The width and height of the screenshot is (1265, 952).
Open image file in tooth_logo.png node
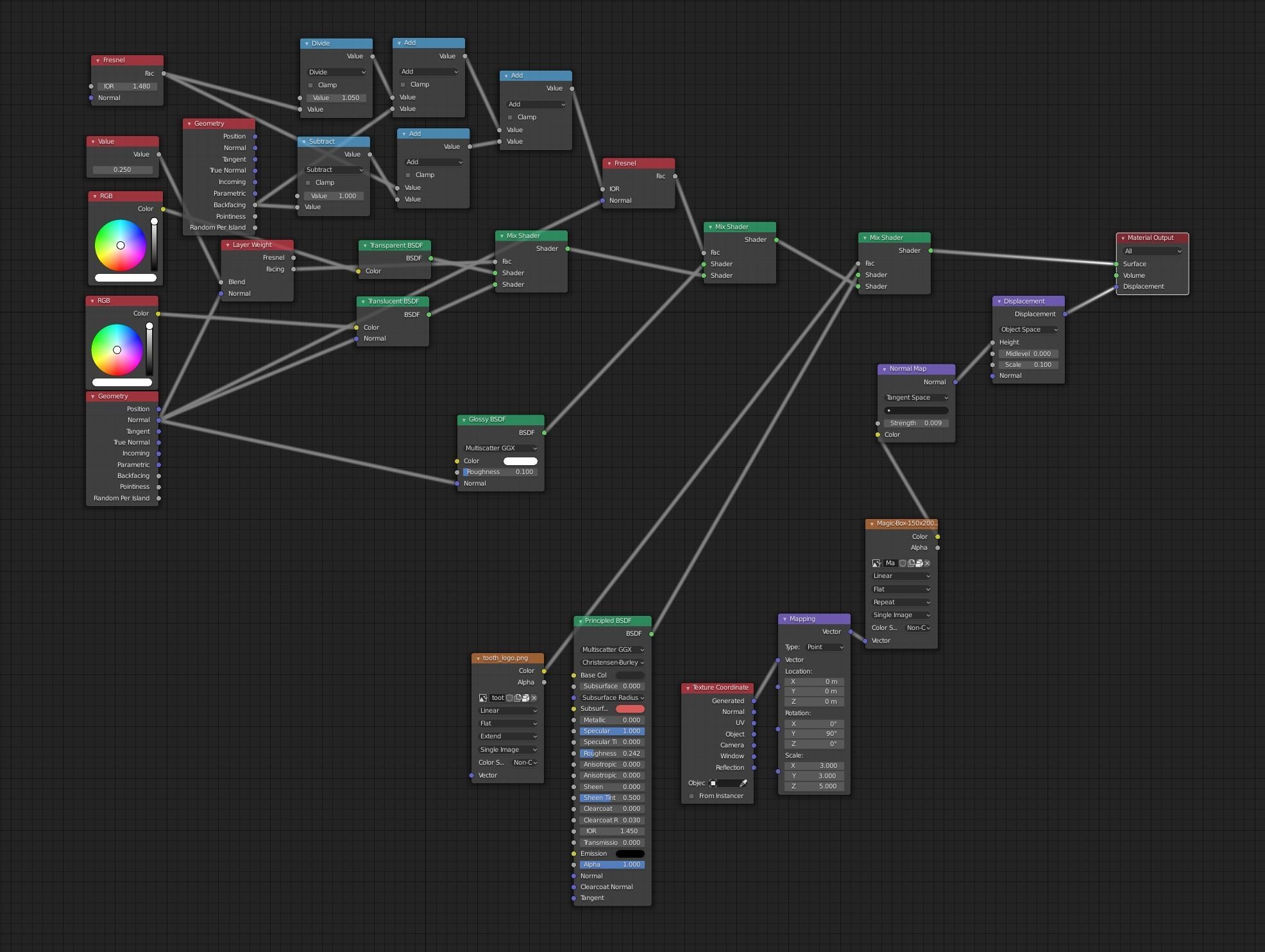tap(526, 698)
